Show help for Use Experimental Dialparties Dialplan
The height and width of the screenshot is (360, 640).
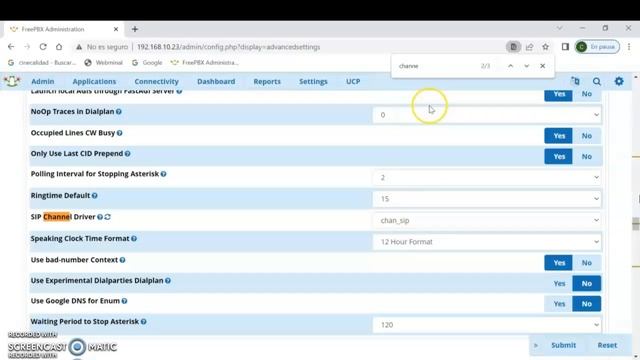[168, 280]
